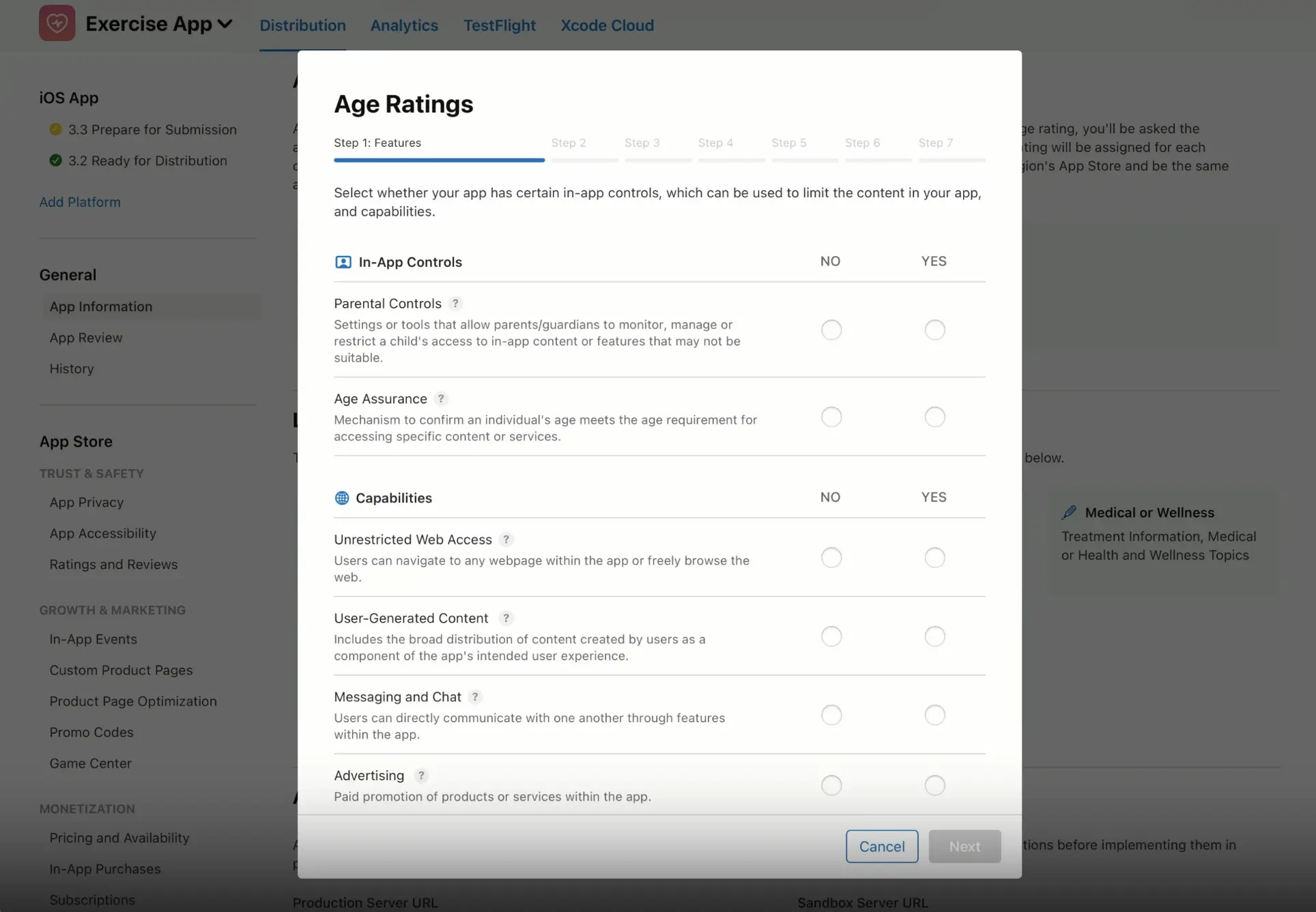Open App Privacy page
Image resolution: width=1316 pixels, height=912 pixels.
click(87, 502)
